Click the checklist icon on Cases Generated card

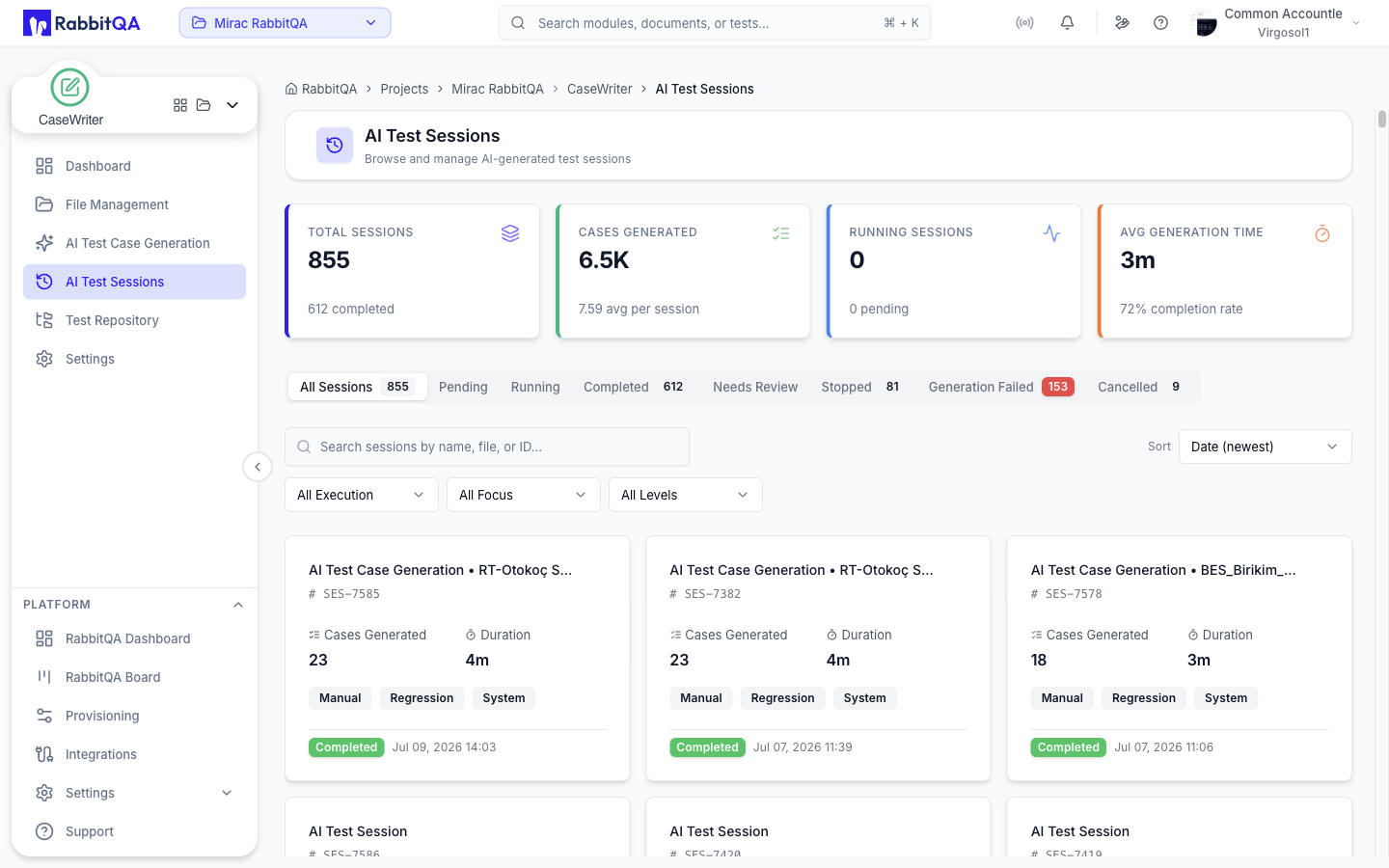pyautogui.click(x=781, y=233)
